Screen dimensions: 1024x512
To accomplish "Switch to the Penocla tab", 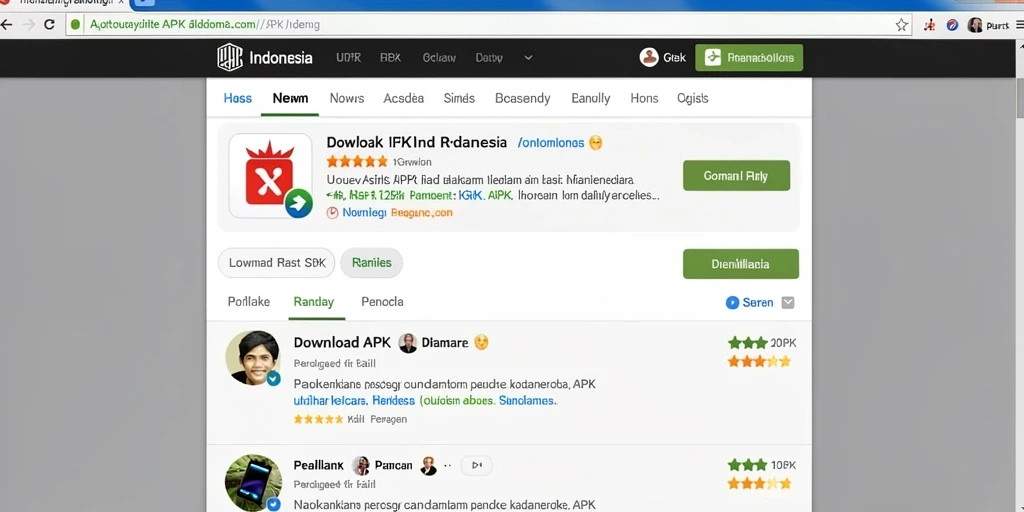I will (x=382, y=302).
